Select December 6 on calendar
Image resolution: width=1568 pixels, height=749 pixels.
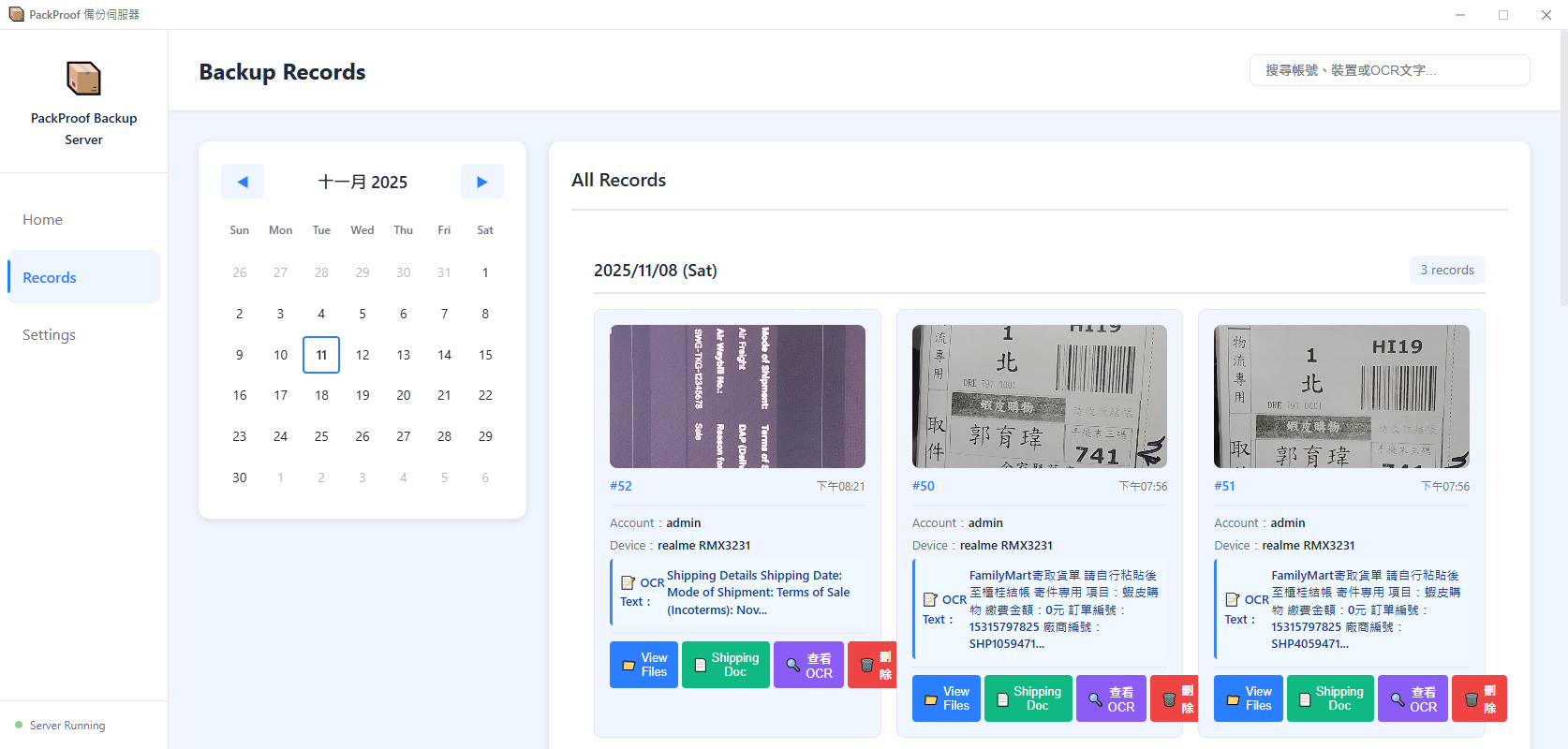pyautogui.click(x=485, y=477)
